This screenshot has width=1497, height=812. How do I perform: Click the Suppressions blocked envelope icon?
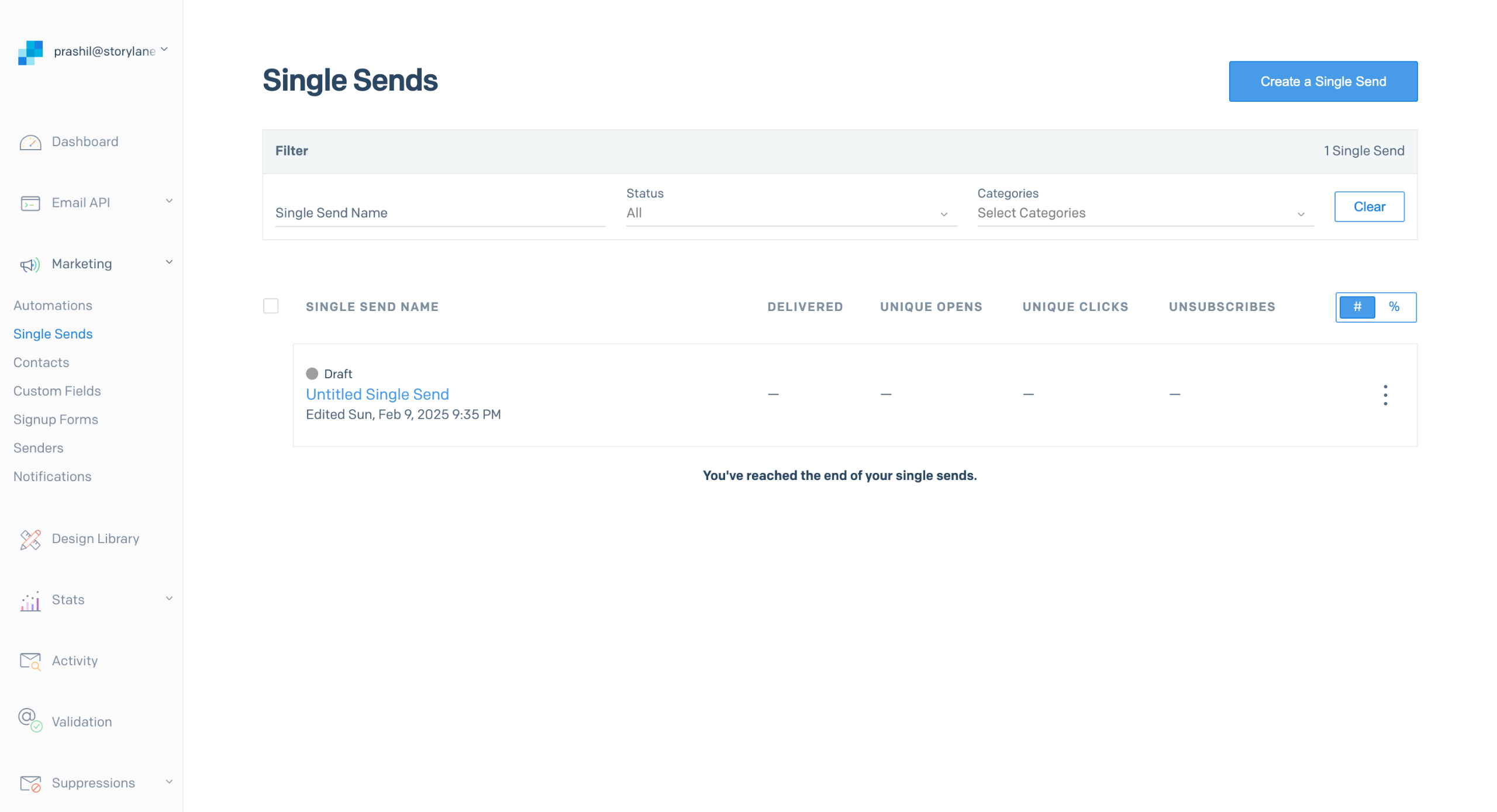click(x=30, y=783)
